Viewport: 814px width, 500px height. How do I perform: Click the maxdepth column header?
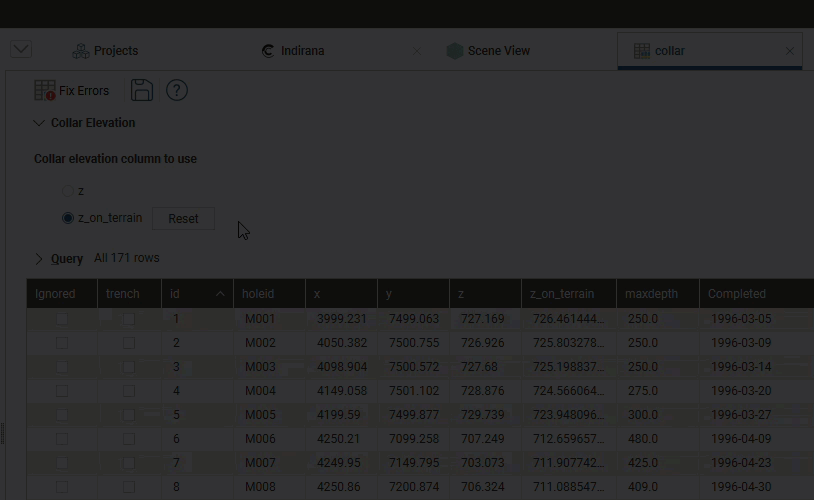pos(651,294)
